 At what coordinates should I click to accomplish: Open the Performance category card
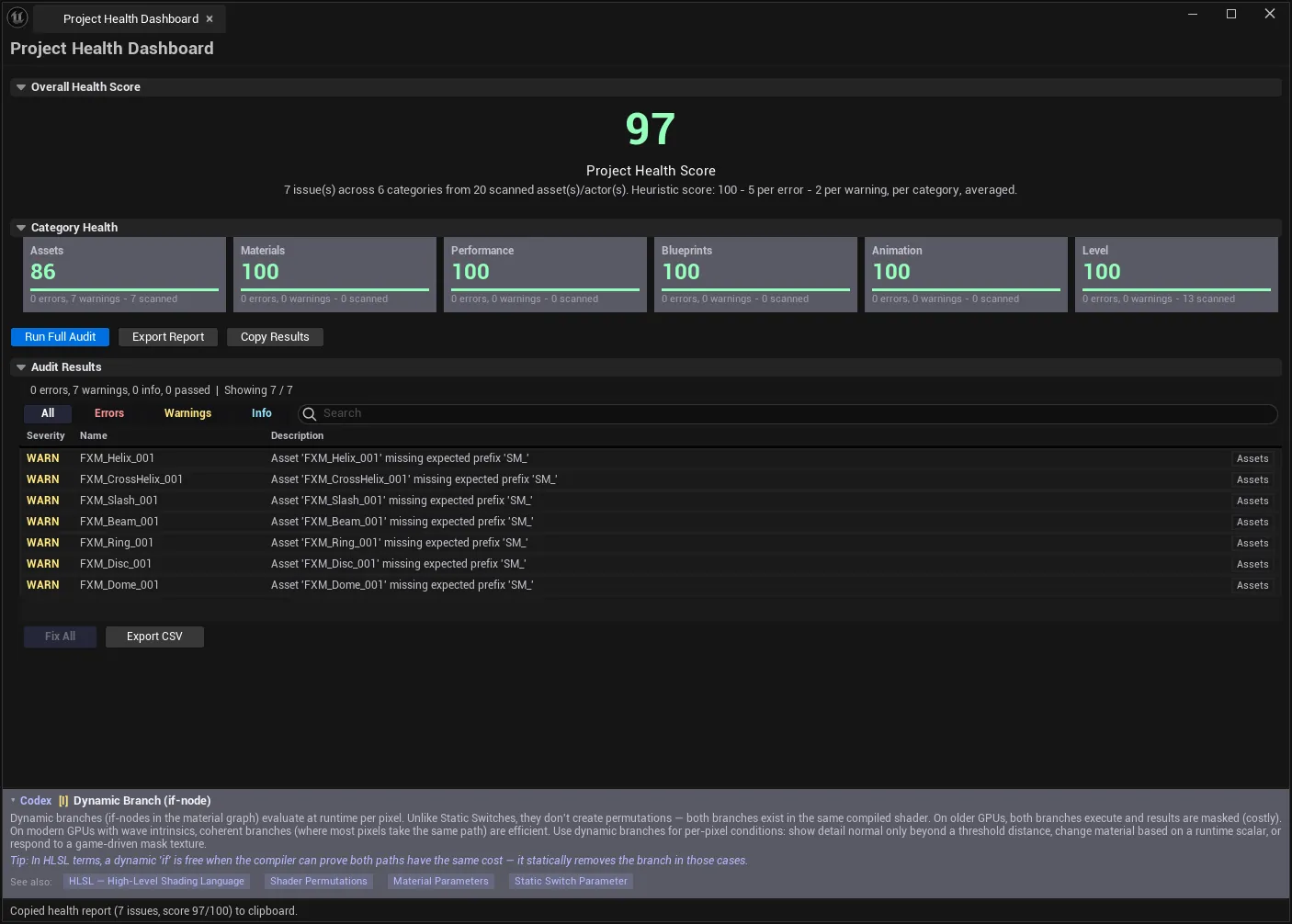(545, 275)
